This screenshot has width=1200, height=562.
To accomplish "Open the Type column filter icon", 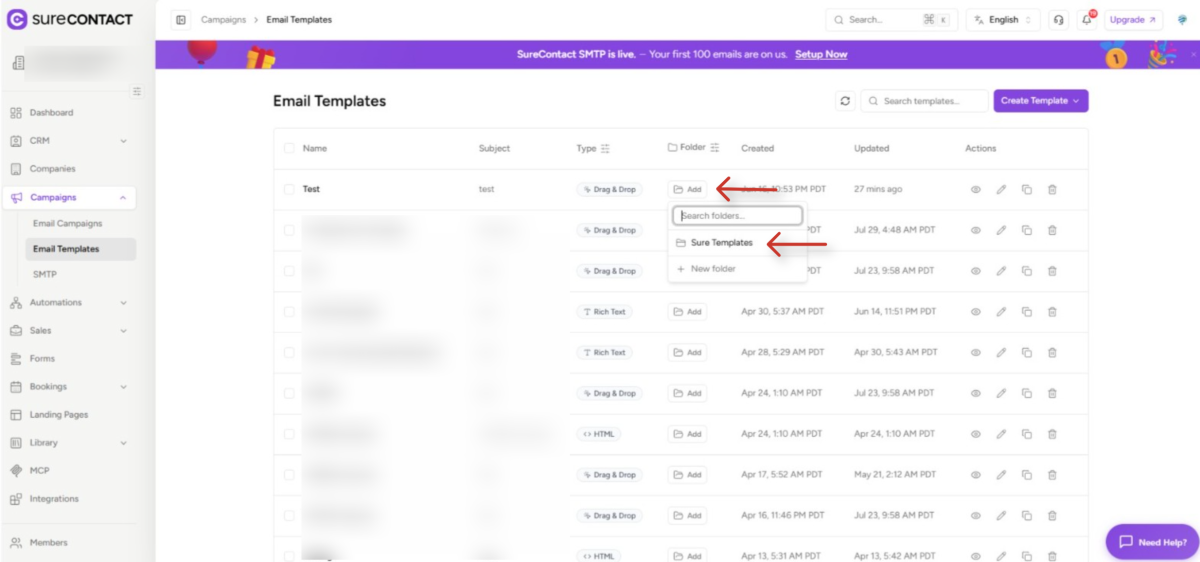I will pos(605,148).
